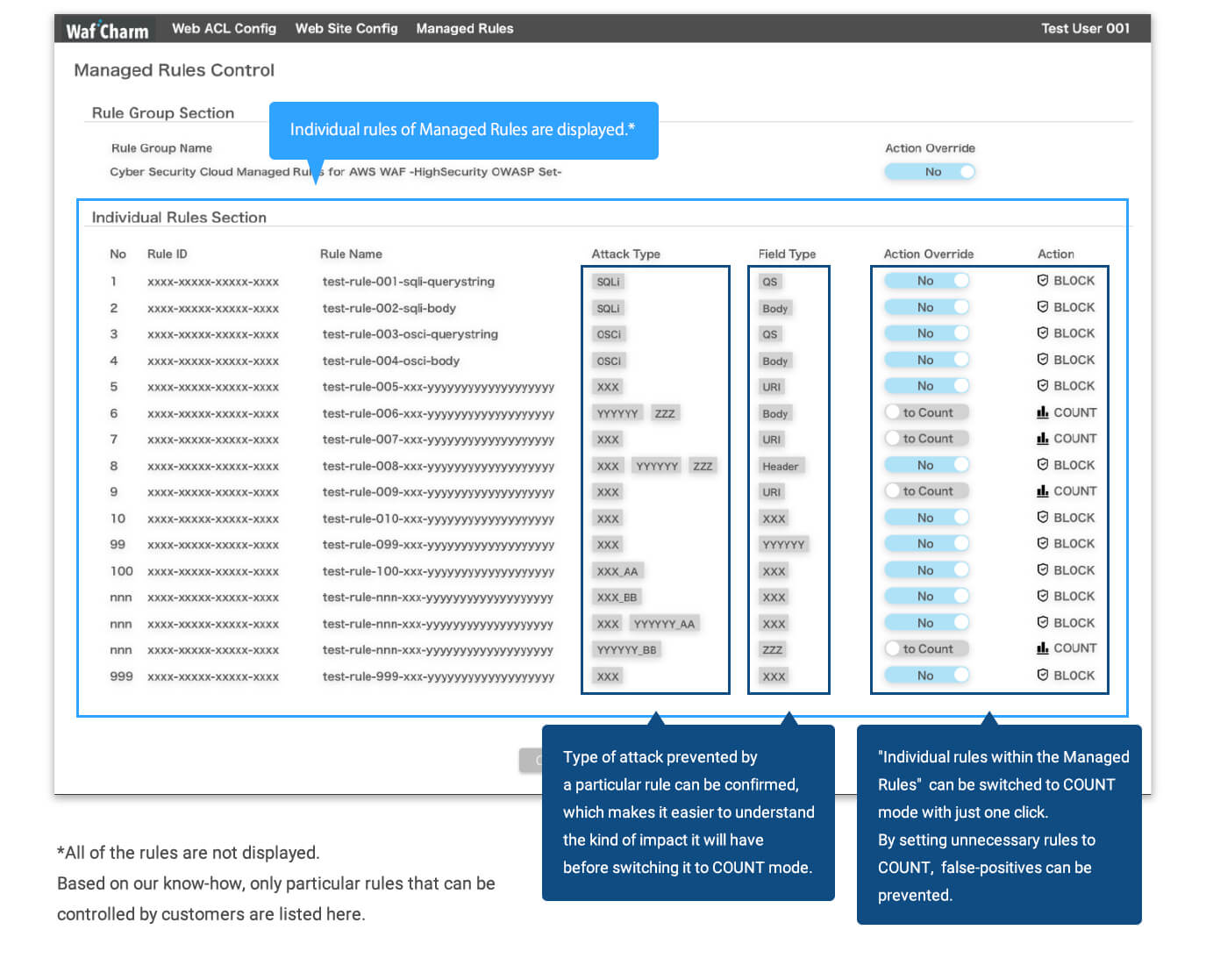Toggle Action Override for test-rule-002-sqli-body

926,307
